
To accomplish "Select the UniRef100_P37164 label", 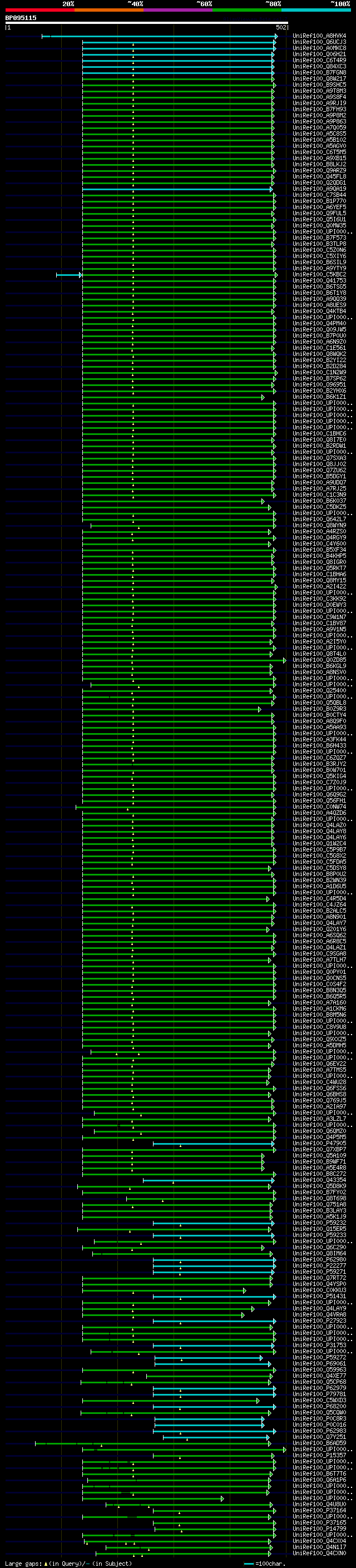I will point(319,1510).
